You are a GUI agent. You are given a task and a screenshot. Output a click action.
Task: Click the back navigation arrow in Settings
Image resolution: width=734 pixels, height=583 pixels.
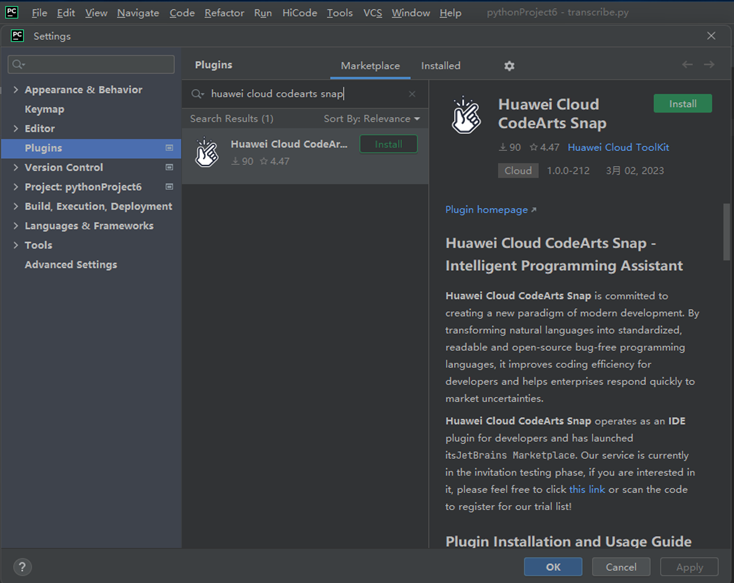(687, 65)
